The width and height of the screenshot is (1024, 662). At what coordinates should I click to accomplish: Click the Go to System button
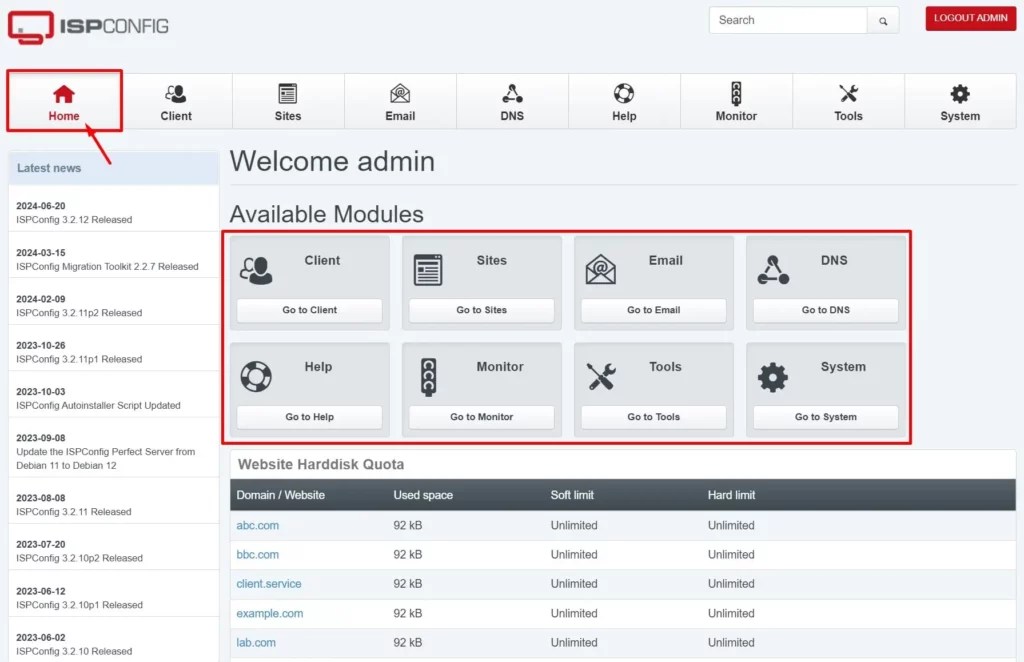[825, 417]
